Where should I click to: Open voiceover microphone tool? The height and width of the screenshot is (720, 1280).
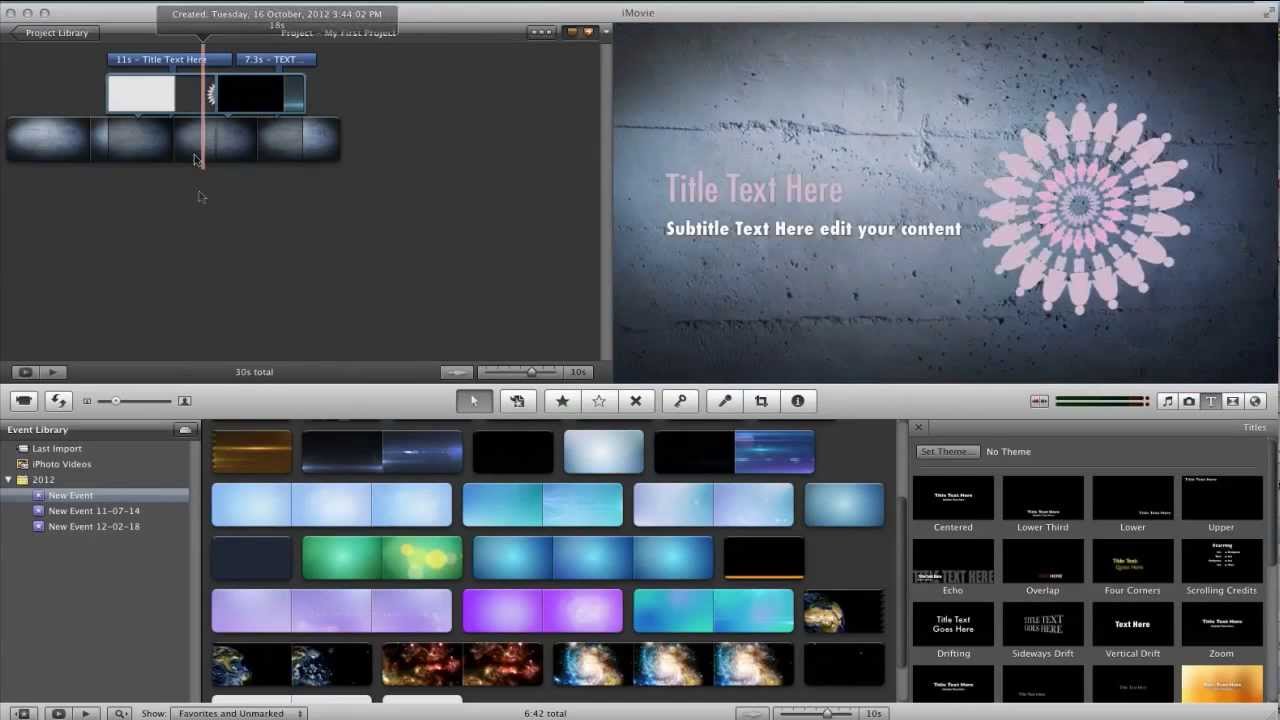725,401
